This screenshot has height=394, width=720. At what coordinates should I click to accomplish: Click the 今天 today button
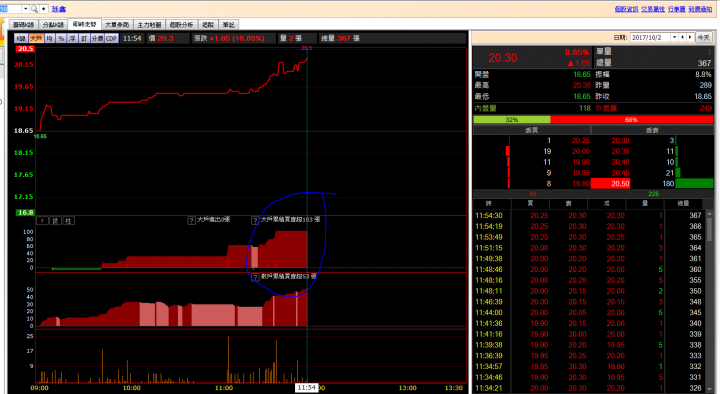[x=703, y=38]
